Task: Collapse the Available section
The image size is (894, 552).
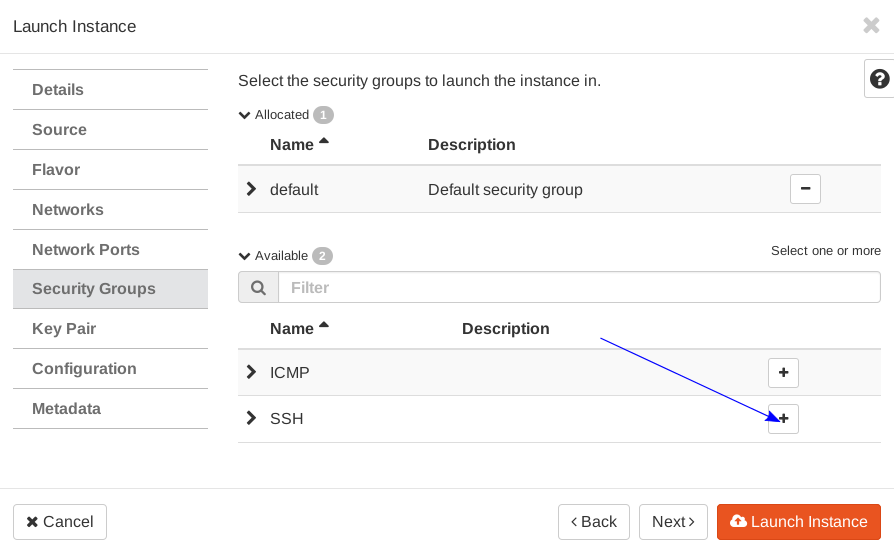Action: (245, 256)
